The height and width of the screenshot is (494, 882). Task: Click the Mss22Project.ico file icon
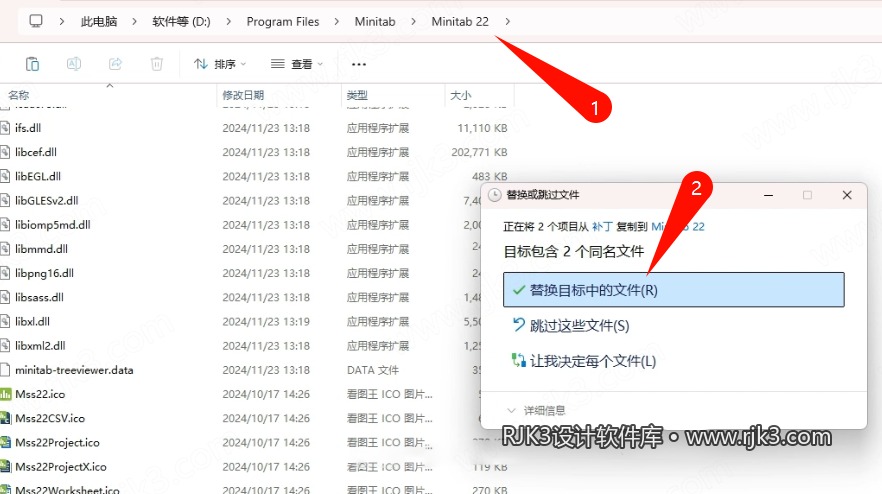click(5, 442)
